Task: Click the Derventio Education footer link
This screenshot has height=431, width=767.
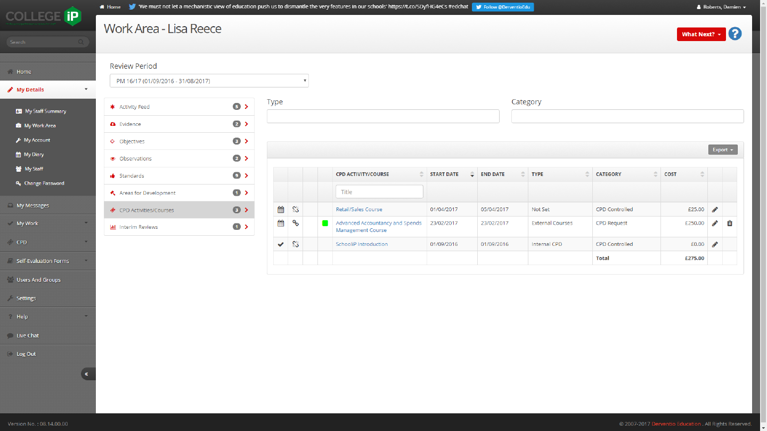Action: [x=676, y=424]
